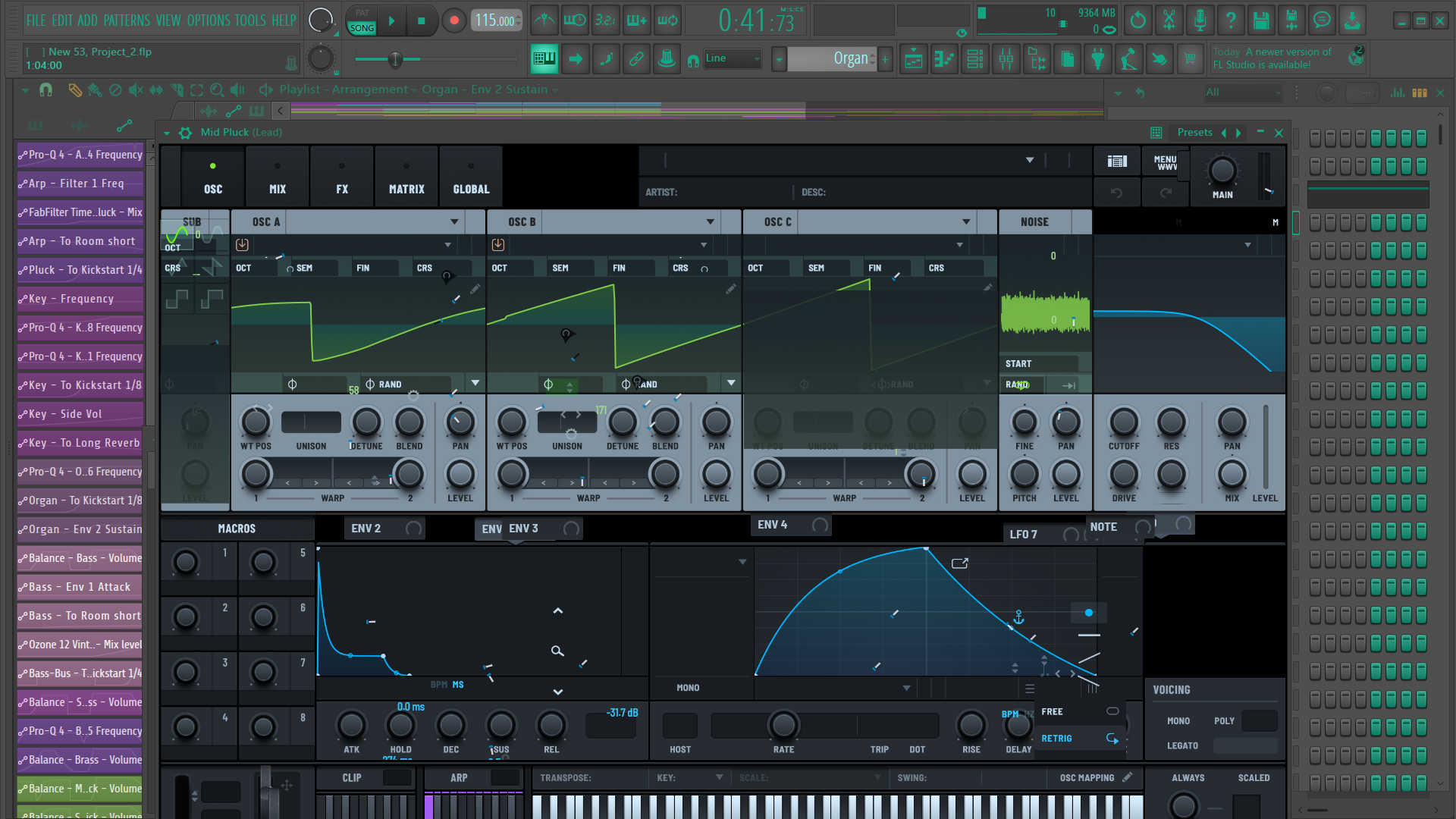This screenshot has width=1456, height=819.
Task: Click the save project floppy icon
Action: pos(1260,20)
